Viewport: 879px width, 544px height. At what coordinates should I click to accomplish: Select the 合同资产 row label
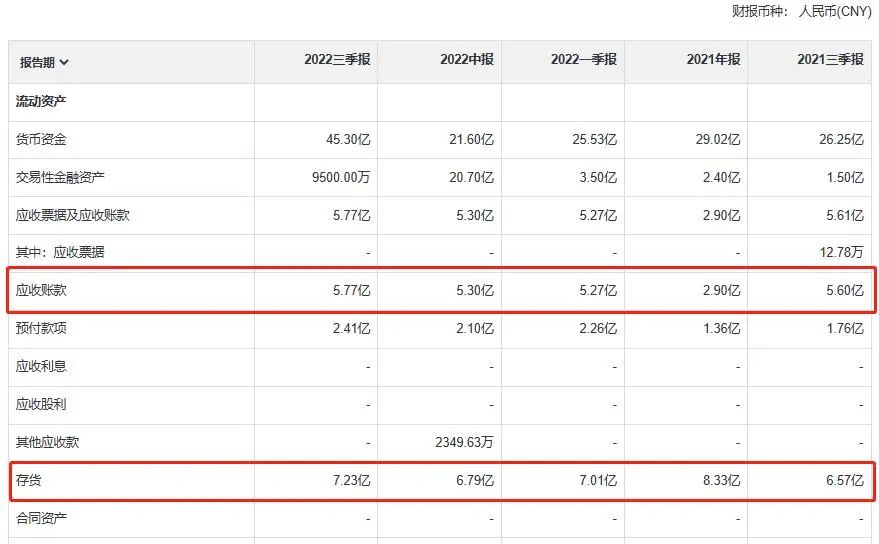41,518
